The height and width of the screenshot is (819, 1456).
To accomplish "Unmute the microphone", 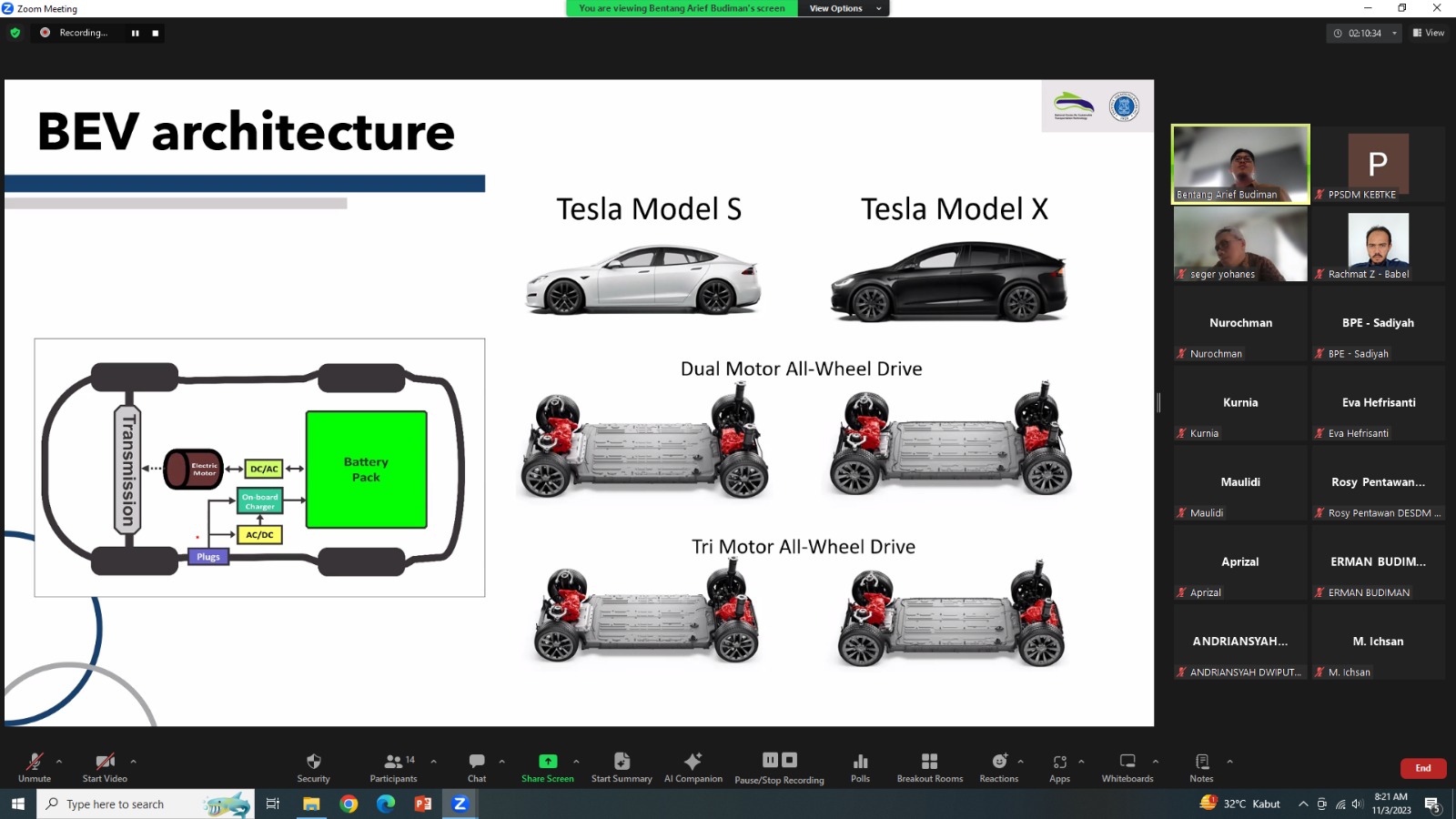I will 35,767.
